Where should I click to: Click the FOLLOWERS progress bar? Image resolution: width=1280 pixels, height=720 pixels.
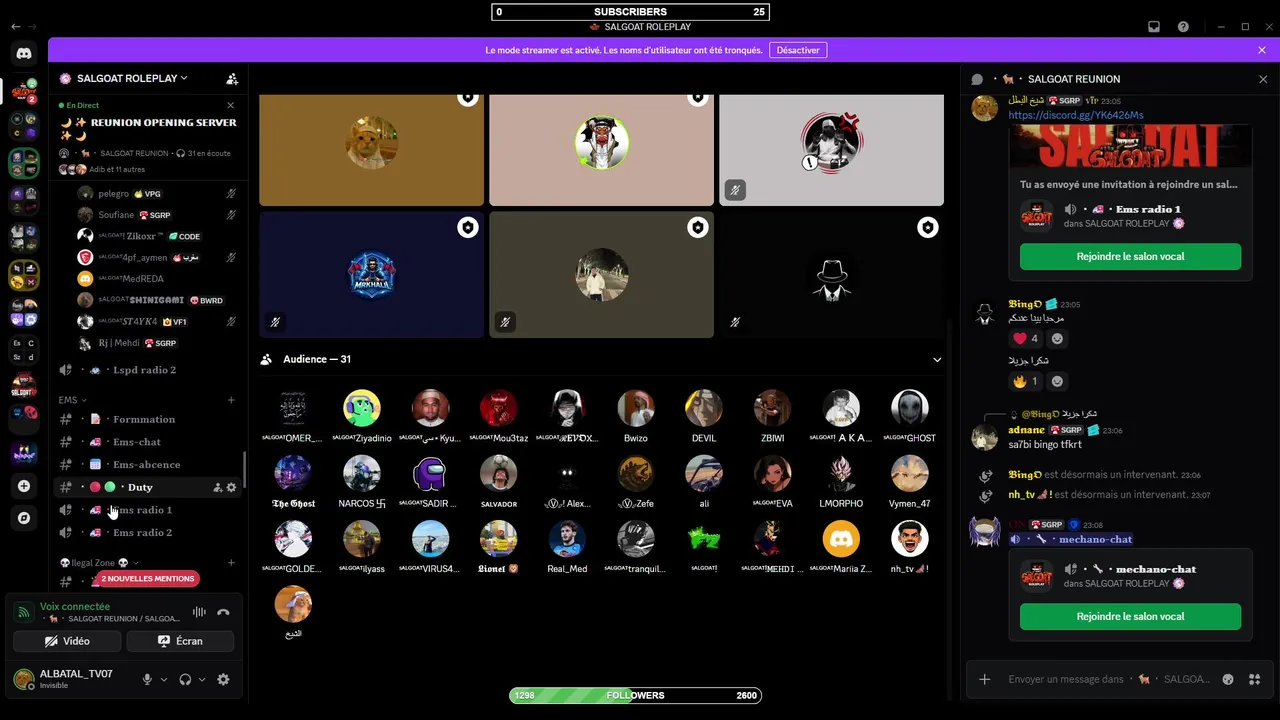coord(635,695)
